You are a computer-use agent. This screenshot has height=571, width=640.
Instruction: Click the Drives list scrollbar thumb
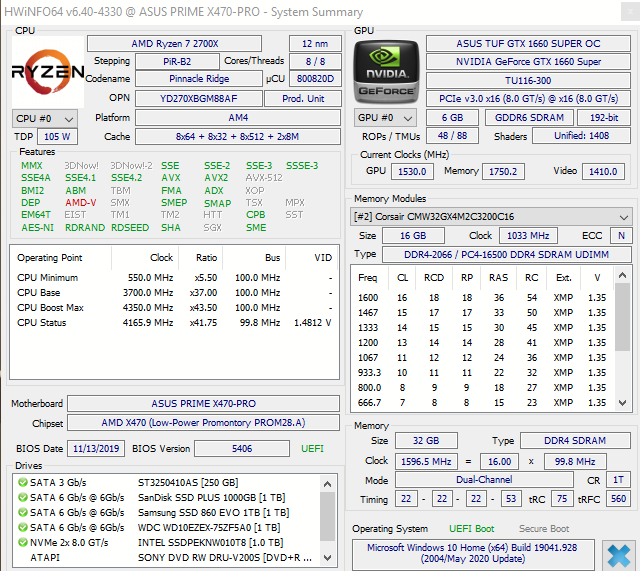pyautogui.click(x=327, y=516)
